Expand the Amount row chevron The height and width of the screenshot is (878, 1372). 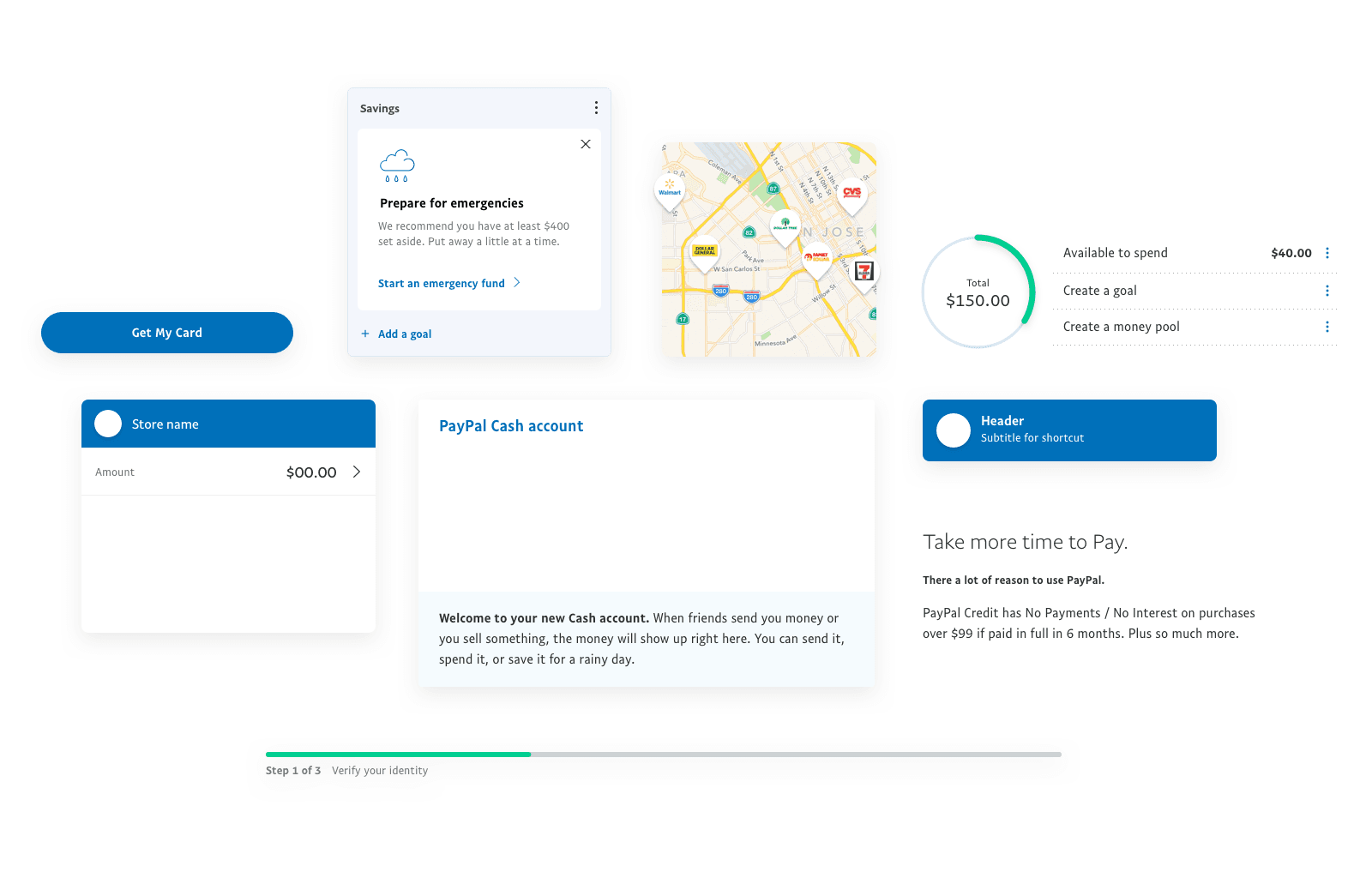(x=358, y=472)
